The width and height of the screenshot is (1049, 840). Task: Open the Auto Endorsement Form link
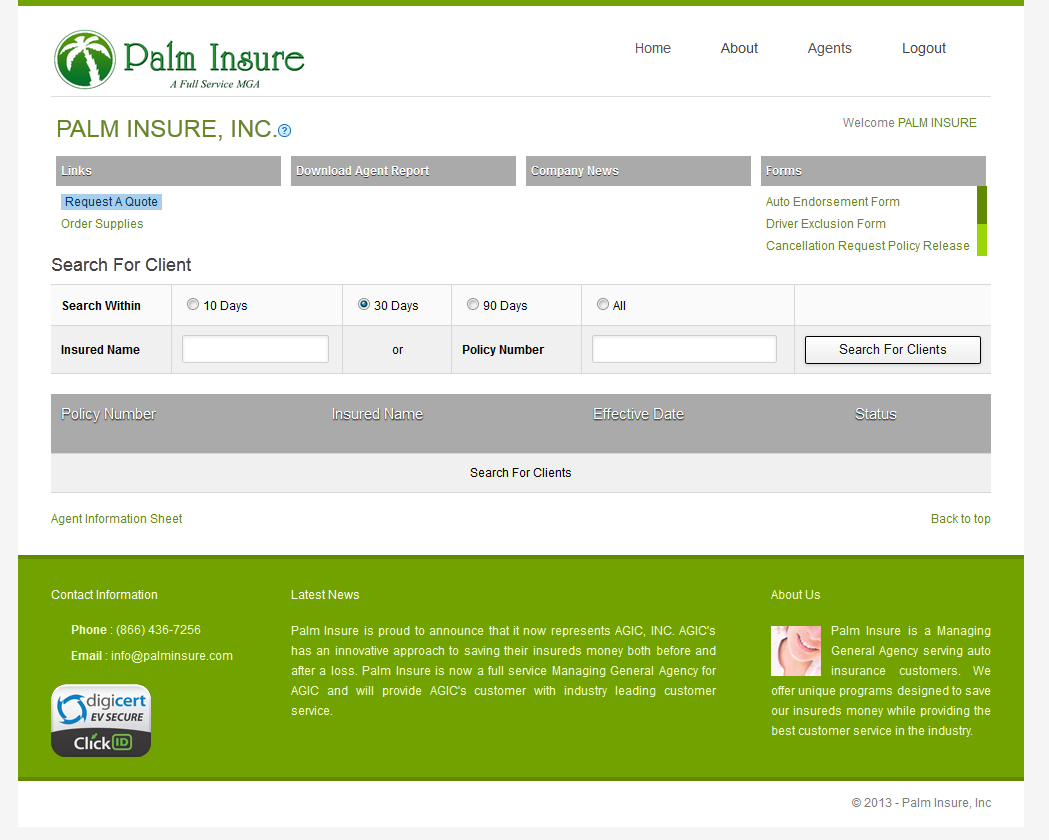[x=833, y=202]
